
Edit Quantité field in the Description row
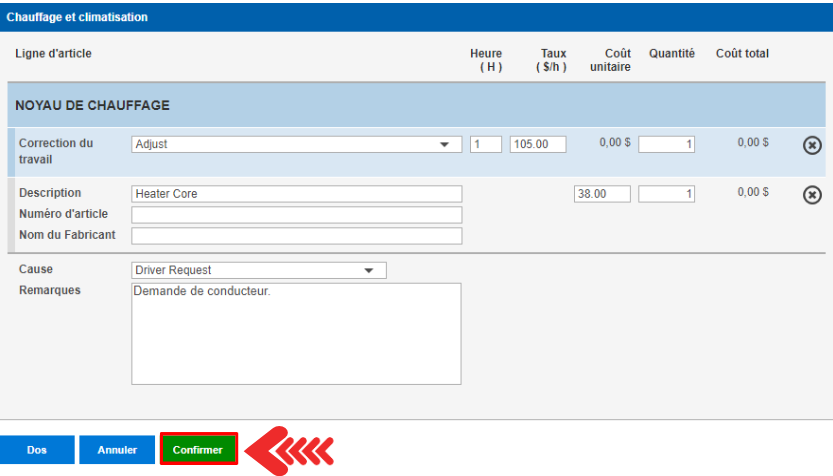(666, 194)
